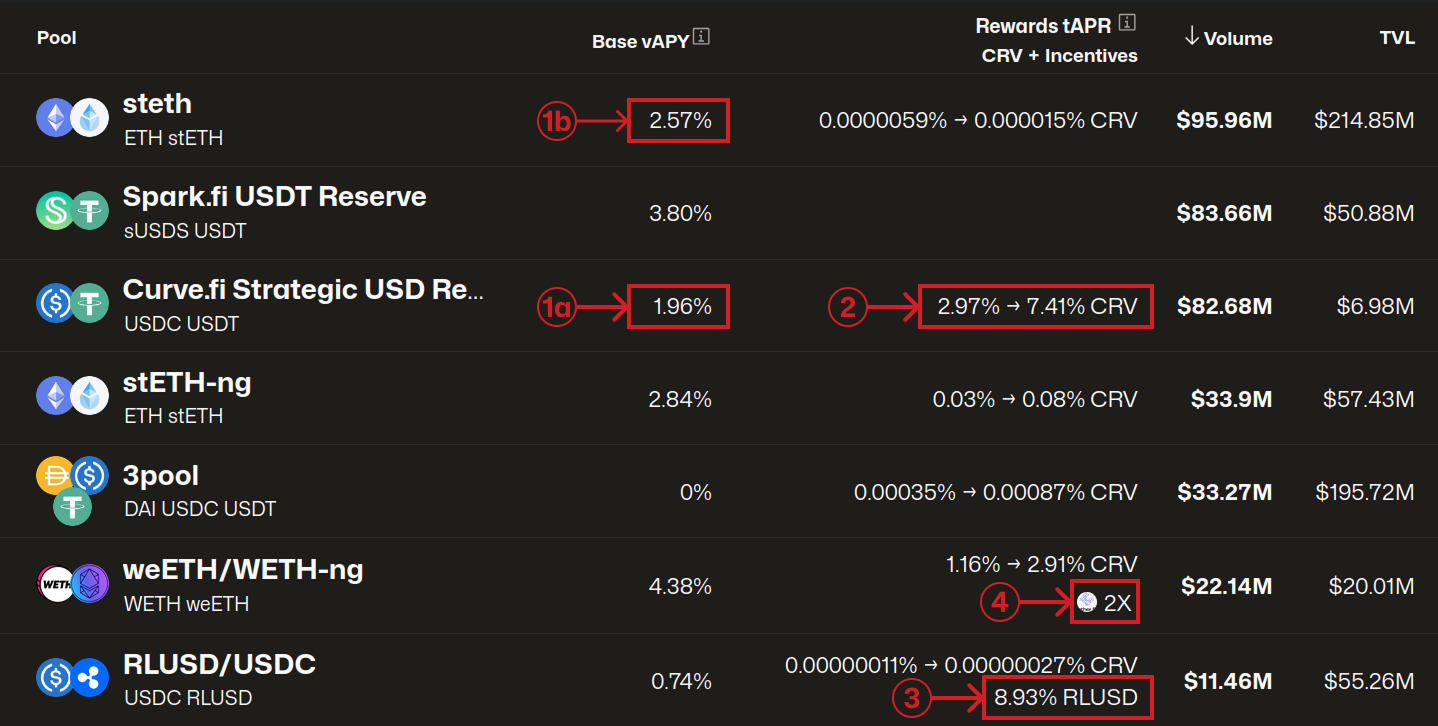Click the Spark.fi USDT Reserve token icons
This screenshot has width=1438, height=726.
click(x=72, y=211)
